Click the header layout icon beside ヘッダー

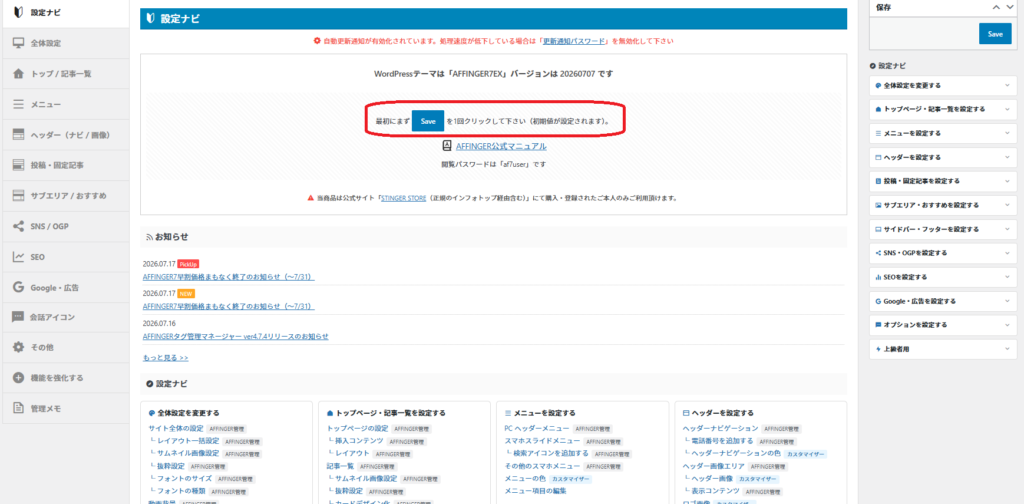click(x=18, y=135)
